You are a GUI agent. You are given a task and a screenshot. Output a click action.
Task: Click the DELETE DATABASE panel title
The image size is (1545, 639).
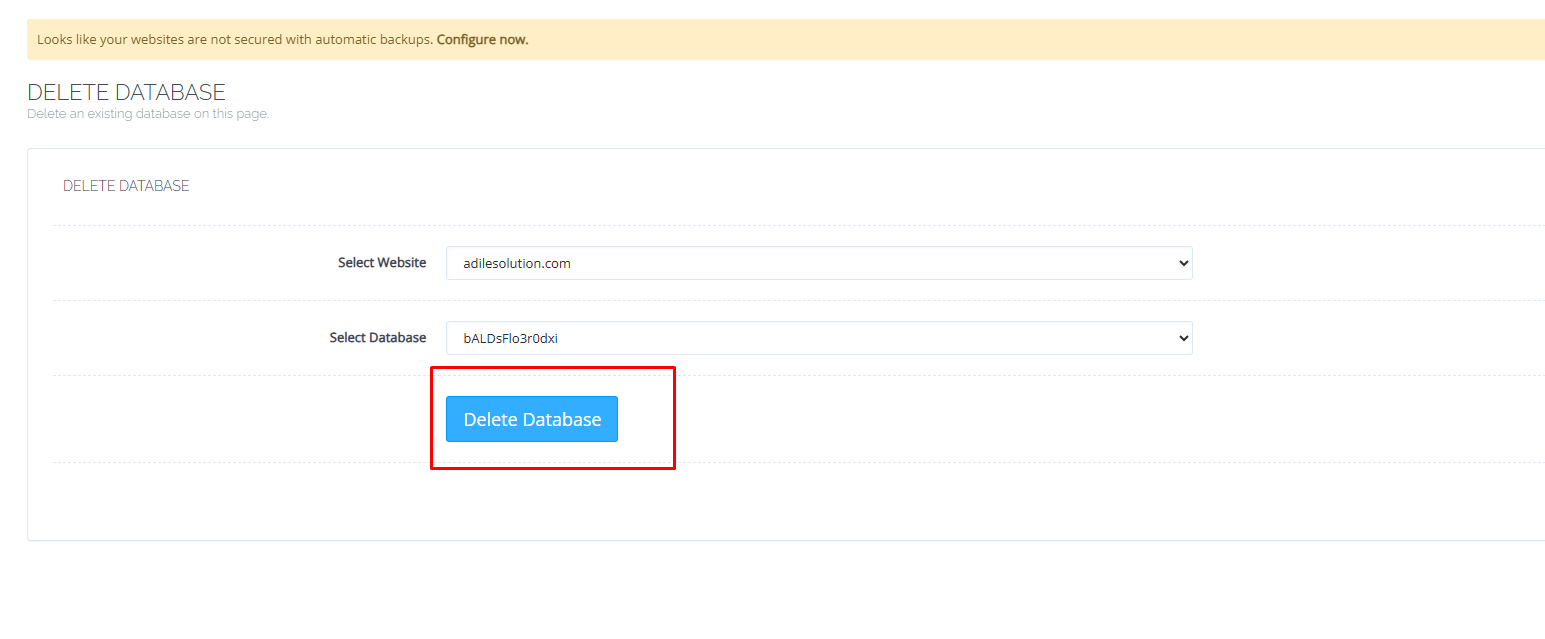point(126,186)
